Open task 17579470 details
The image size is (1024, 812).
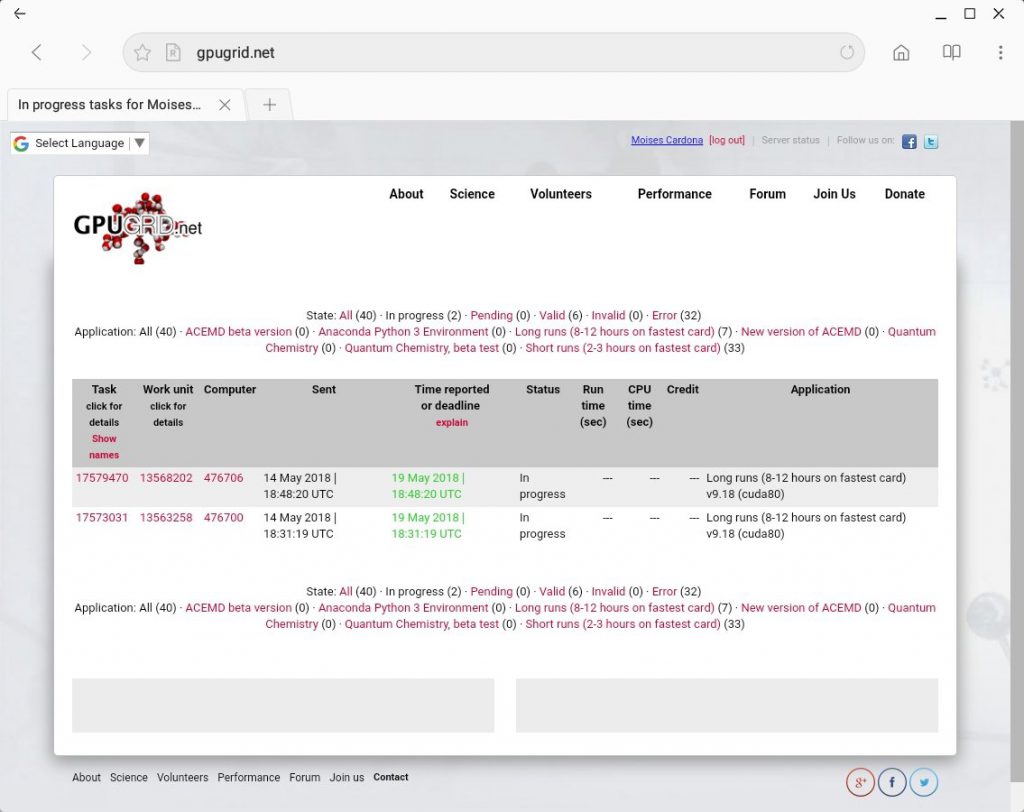click(102, 478)
